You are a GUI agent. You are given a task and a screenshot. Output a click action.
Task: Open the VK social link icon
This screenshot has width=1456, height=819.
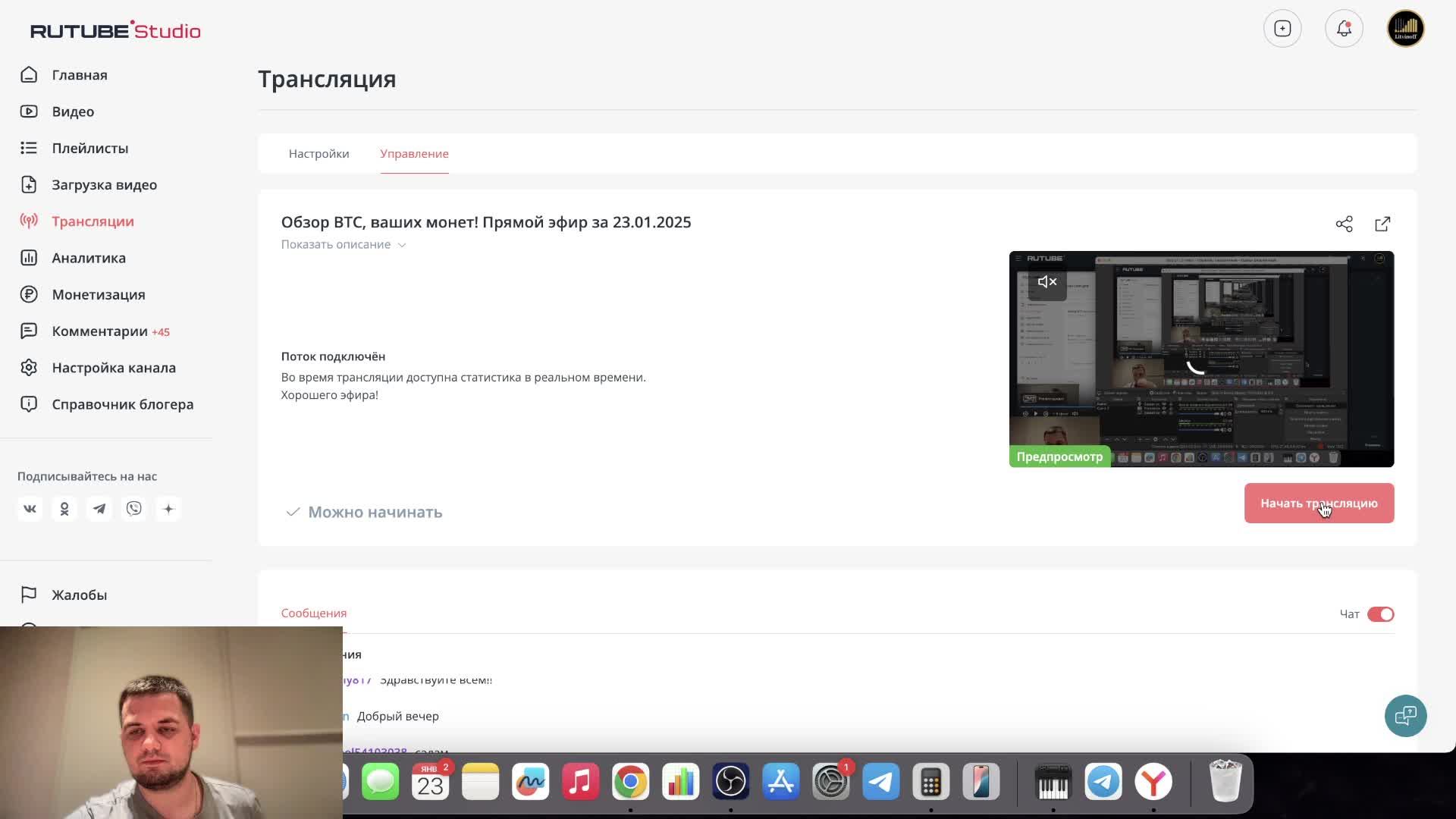point(30,509)
